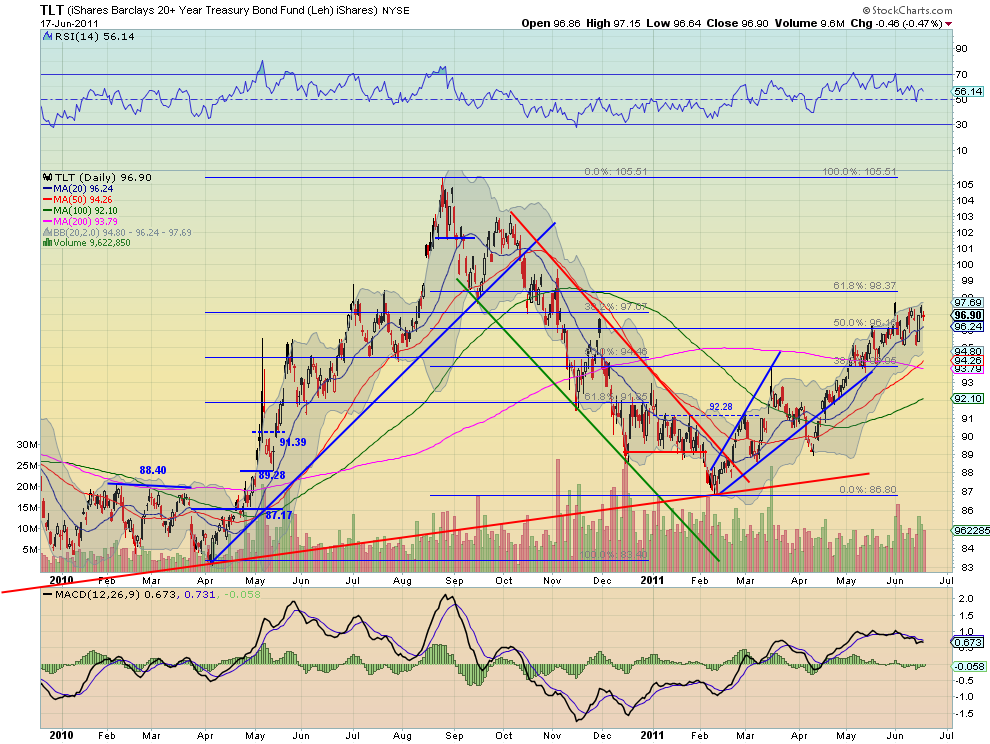Click the MA(200) 93.79 legend entry

tap(85, 222)
